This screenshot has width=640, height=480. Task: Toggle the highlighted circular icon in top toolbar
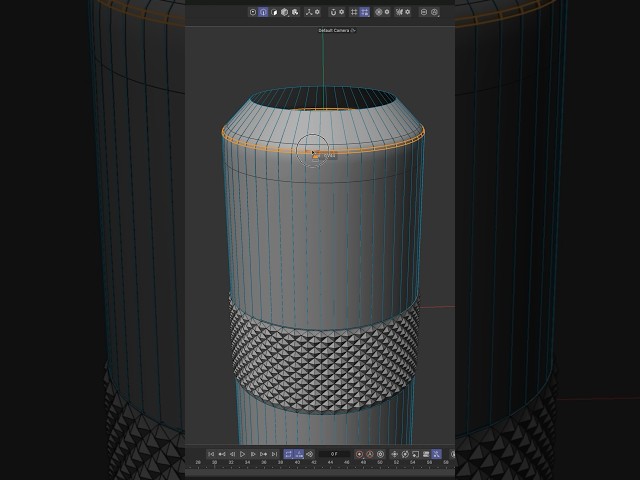(263, 12)
